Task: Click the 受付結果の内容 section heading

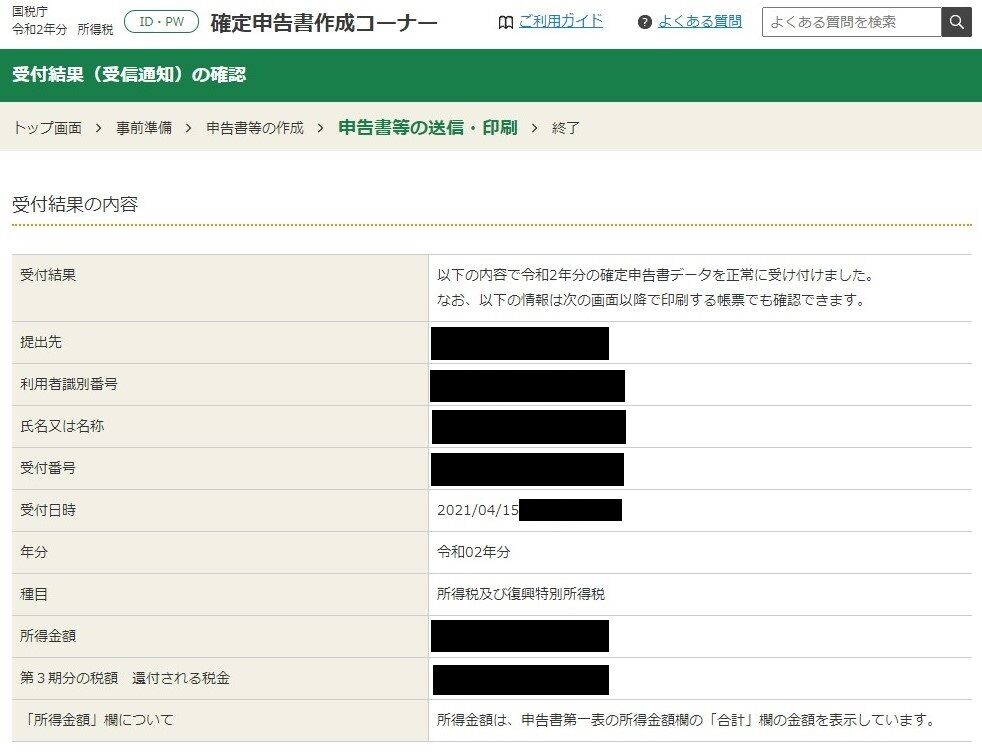Action: (75, 205)
